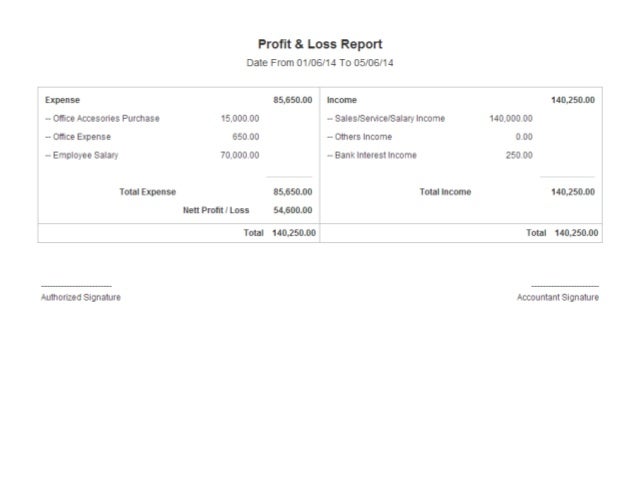
Task: Click the 54,600.00 net profit value
Action: [x=293, y=210]
